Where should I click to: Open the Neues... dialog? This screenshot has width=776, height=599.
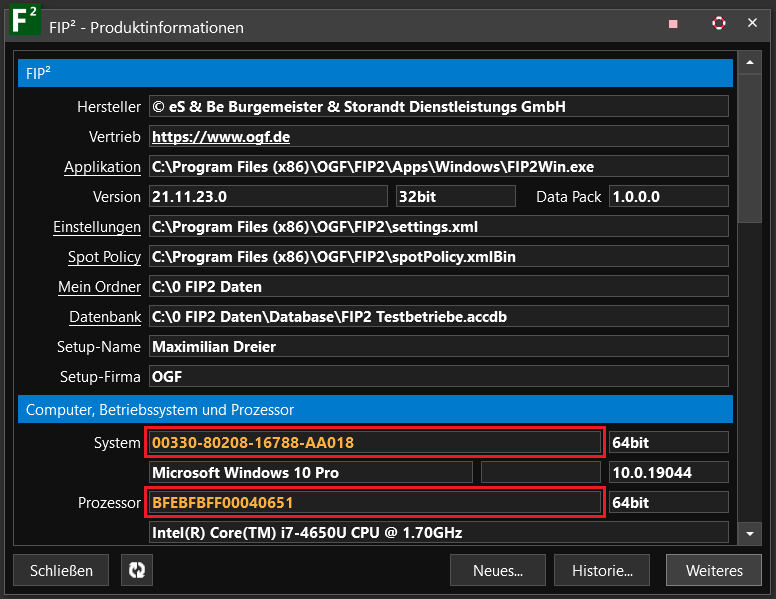pyautogui.click(x=498, y=570)
